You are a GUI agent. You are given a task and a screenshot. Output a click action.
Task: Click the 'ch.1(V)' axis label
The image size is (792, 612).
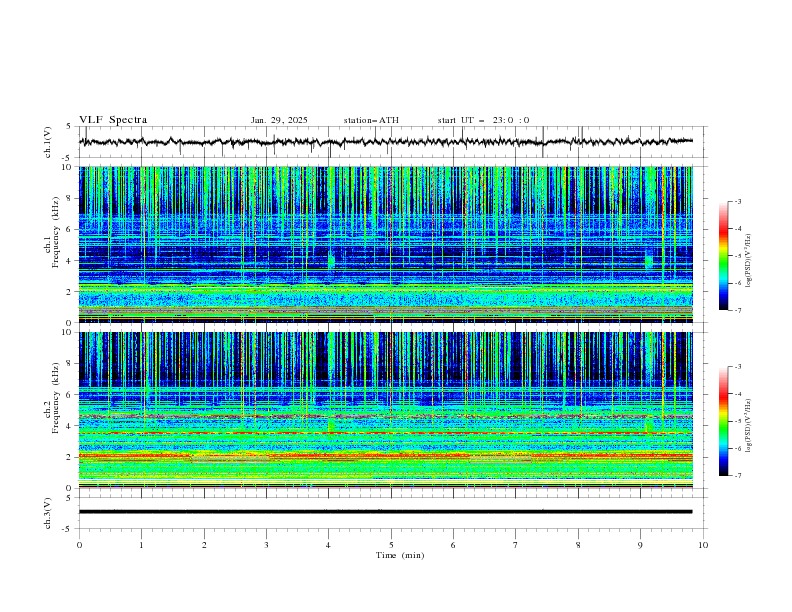[48, 142]
